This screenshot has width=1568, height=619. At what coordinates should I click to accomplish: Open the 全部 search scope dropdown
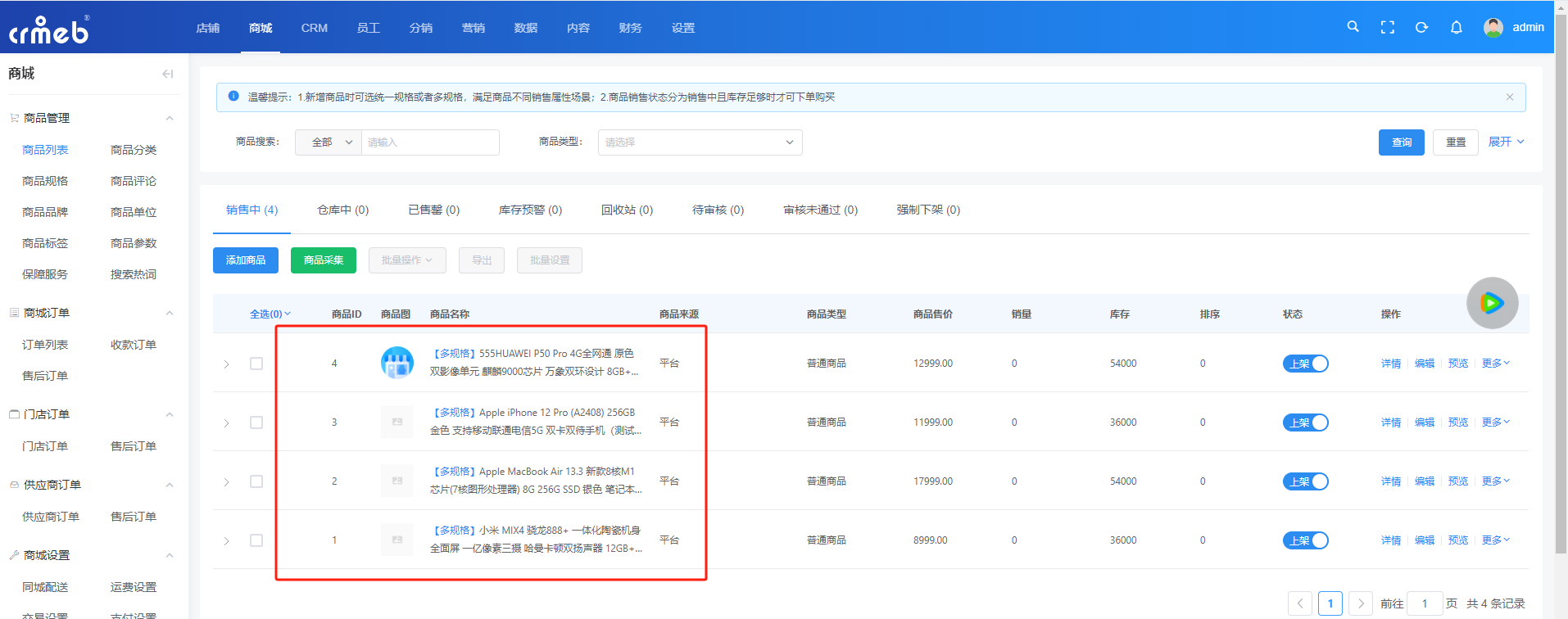[x=329, y=142]
